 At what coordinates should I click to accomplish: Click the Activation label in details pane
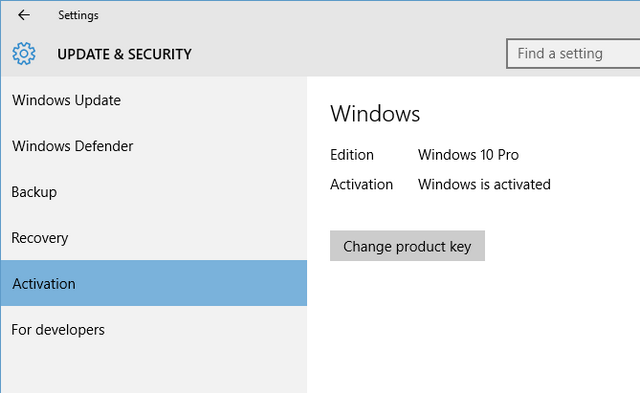click(361, 184)
